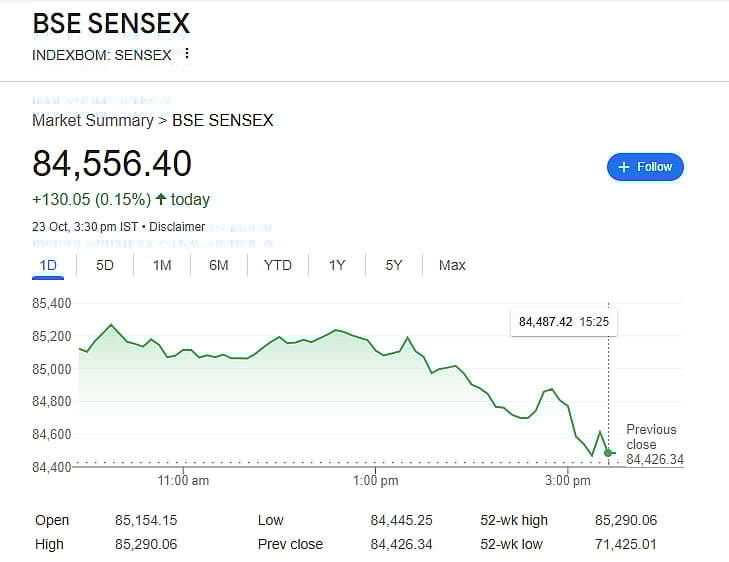The width and height of the screenshot is (729, 562).
Task: Show the 6M chart range
Action: point(219,265)
